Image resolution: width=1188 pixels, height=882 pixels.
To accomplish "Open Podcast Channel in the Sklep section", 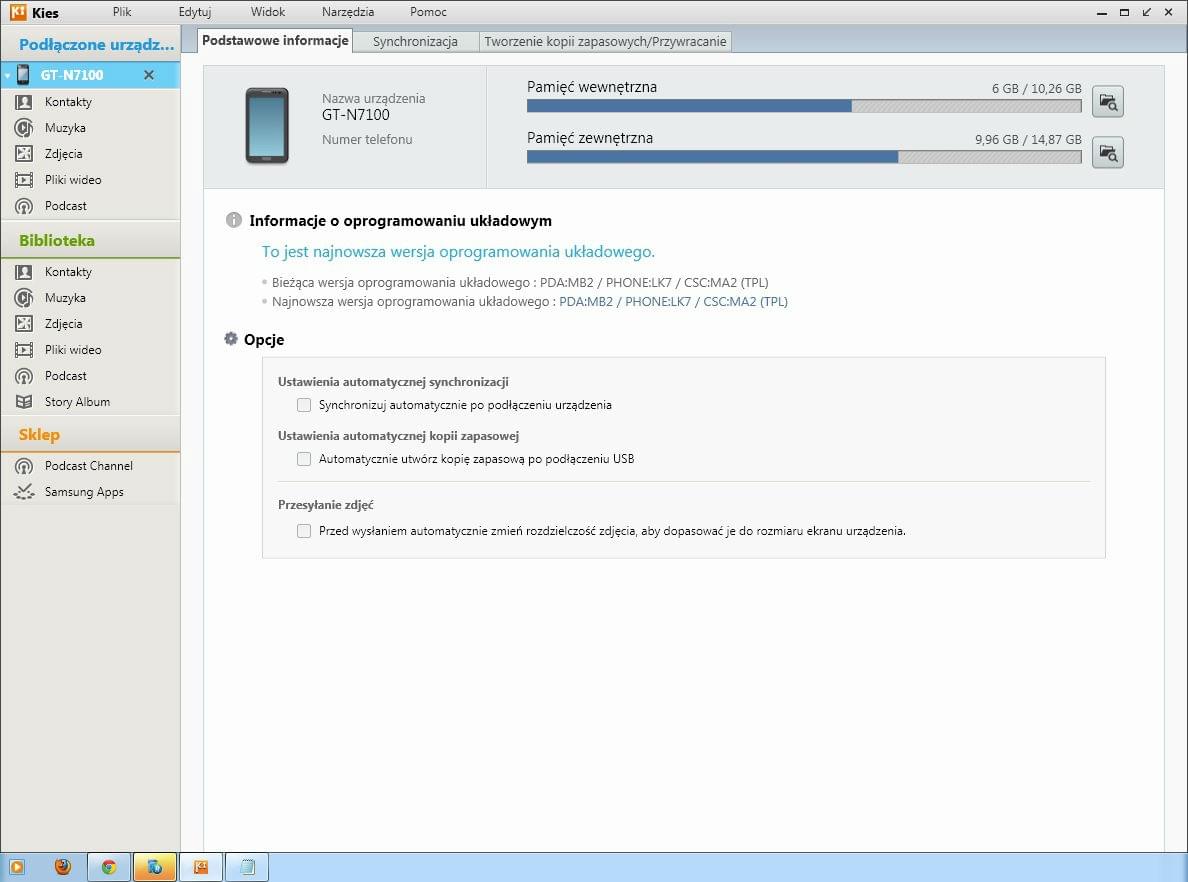I will pyautogui.click(x=90, y=465).
